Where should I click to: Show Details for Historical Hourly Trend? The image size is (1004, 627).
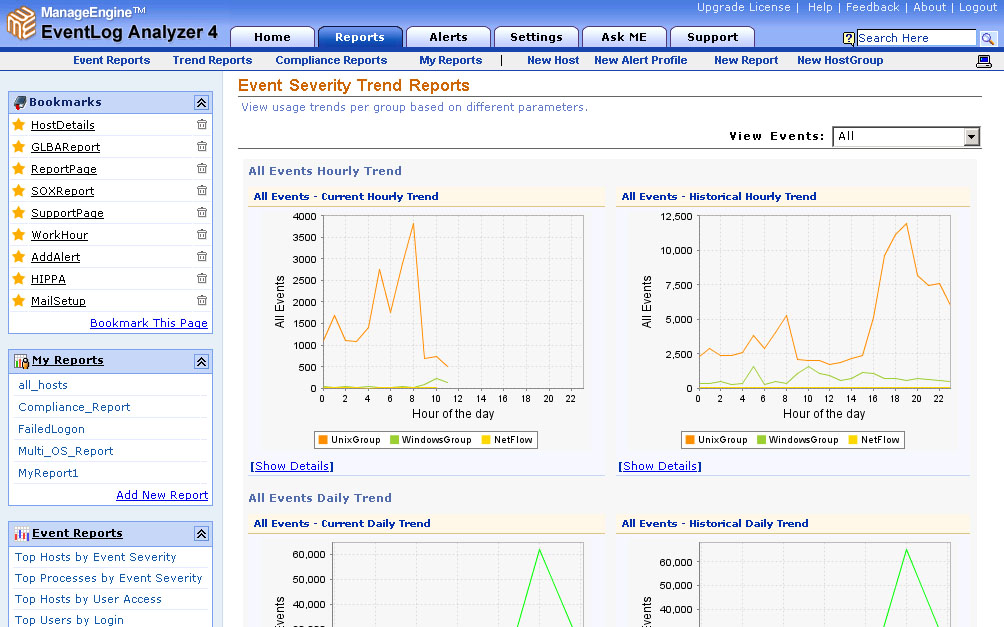coord(660,466)
